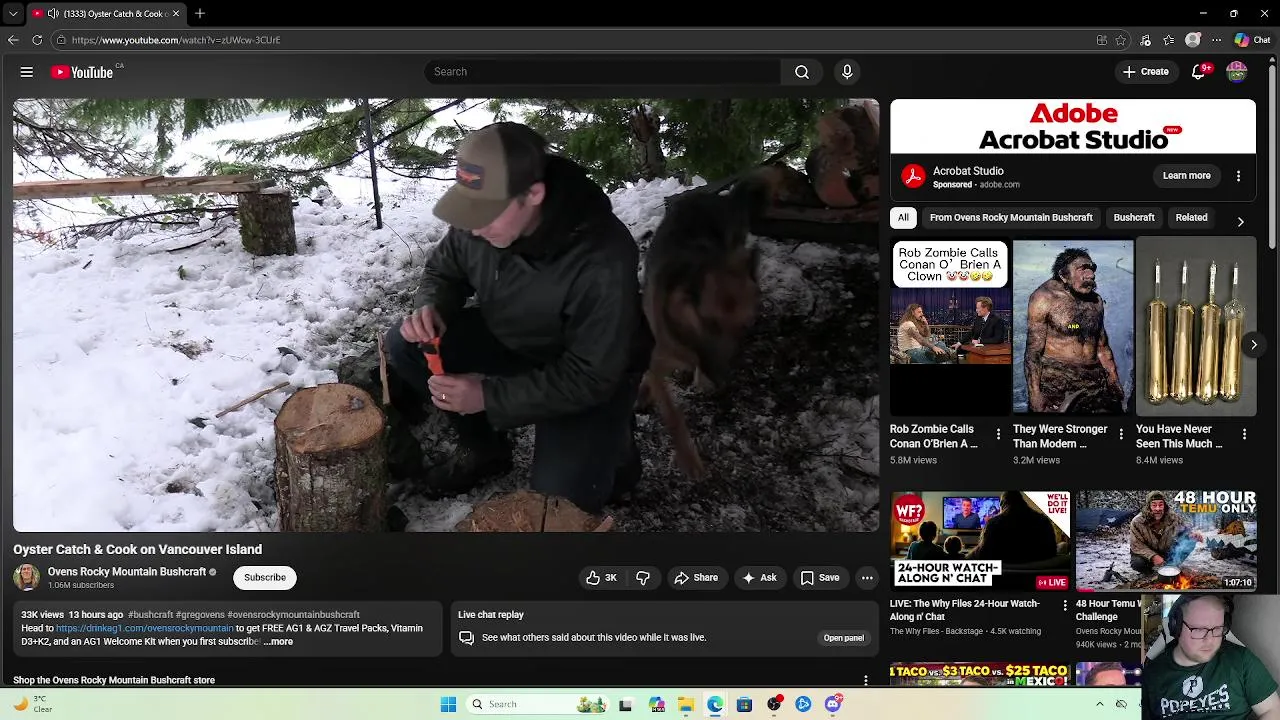Open the browser tab list dropdown
The image size is (1280, 720).
(x=13, y=14)
